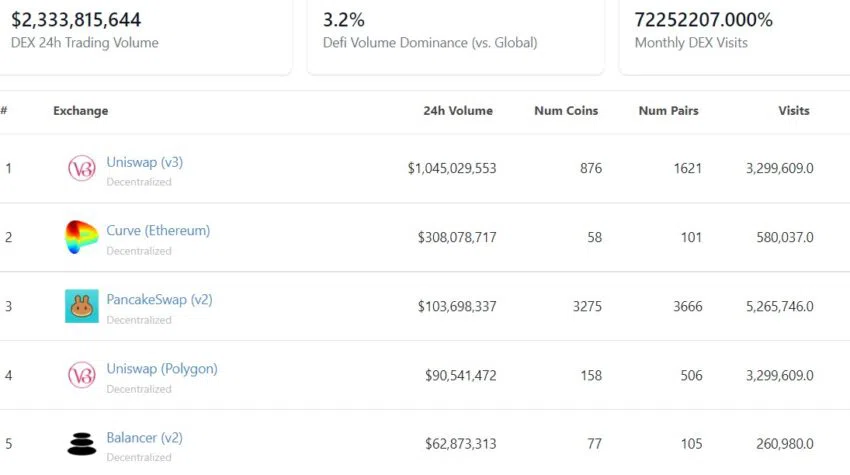Sort by the # rank column header
Screen dimensions: 850x475
click(x=5, y=111)
